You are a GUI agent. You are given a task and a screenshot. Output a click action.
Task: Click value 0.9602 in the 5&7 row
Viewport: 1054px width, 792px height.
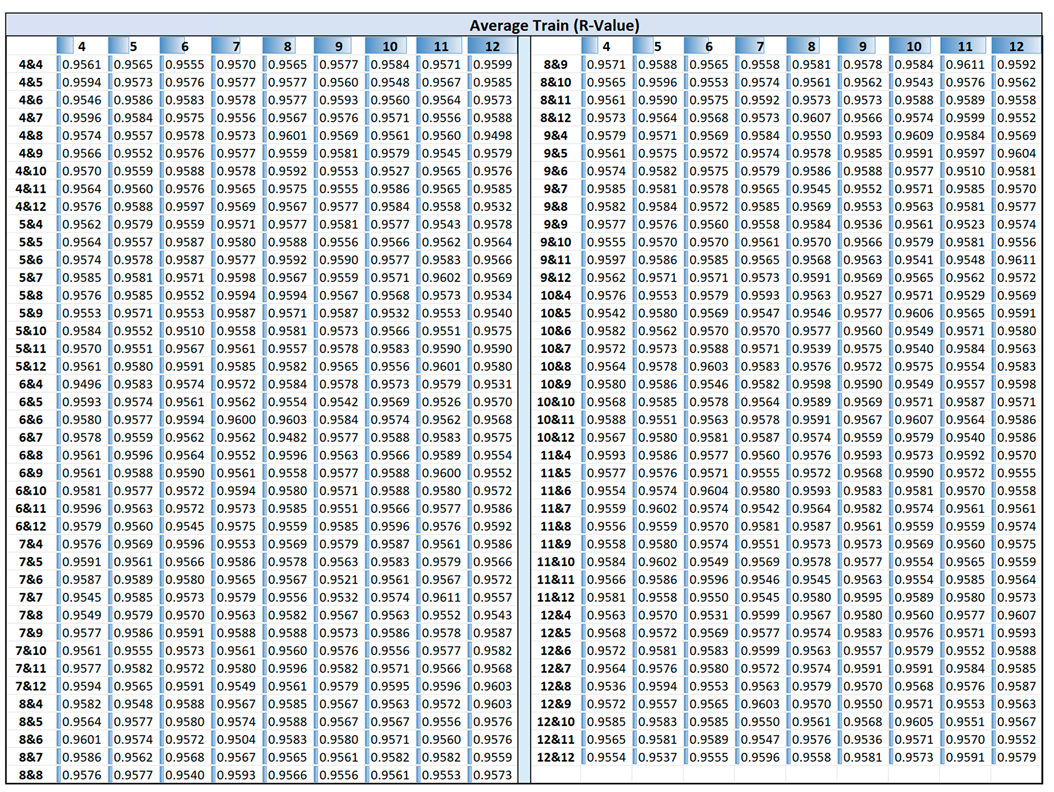pyautogui.click(x=441, y=278)
